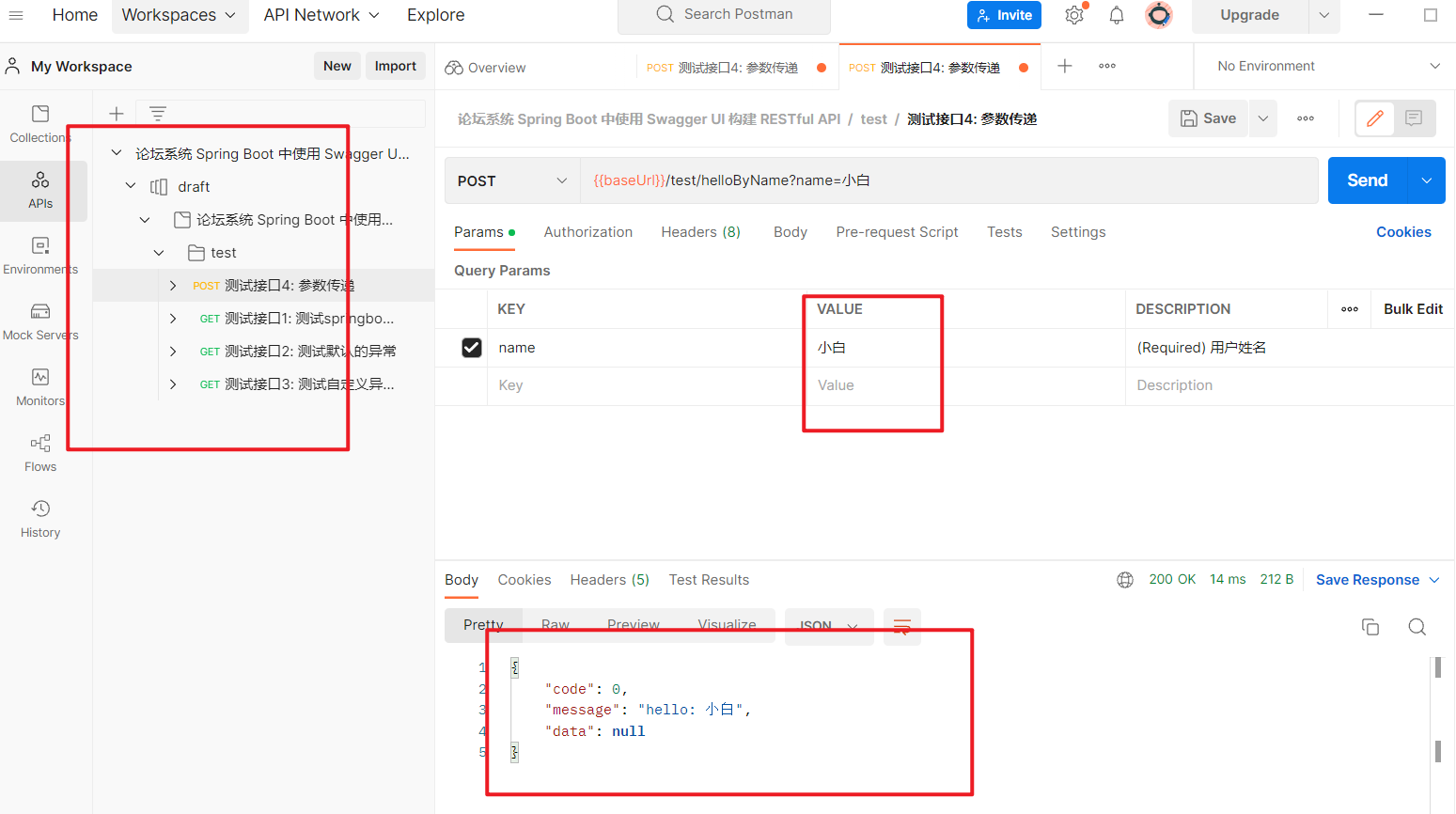1456x814 pixels.
Task: Open the user avatar menu
Action: [1159, 15]
